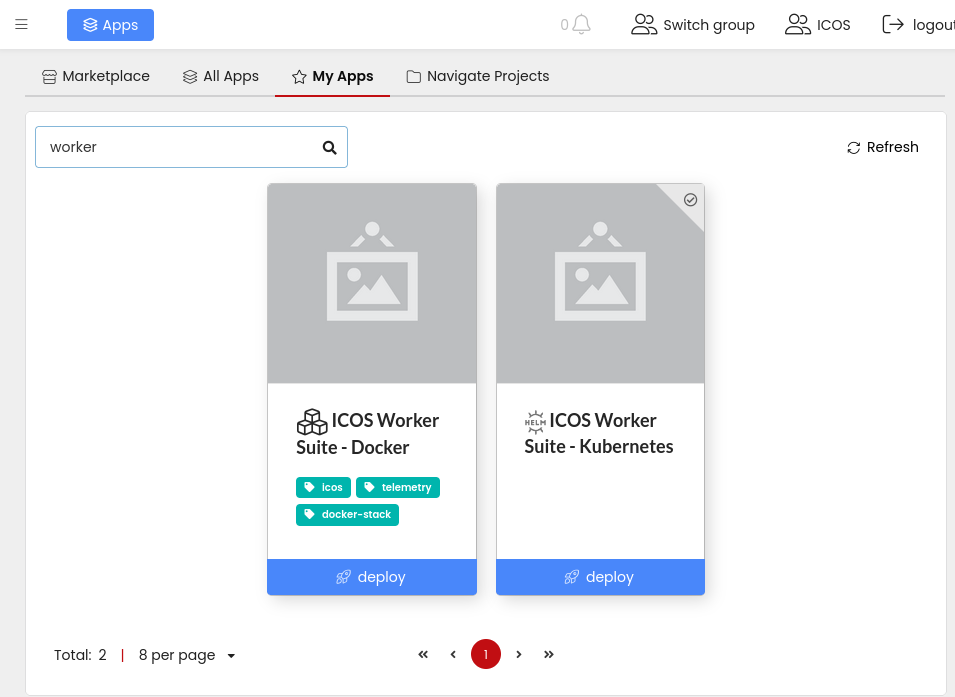Click the Docker boxes icon on Docker card
Image resolution: width=955 pixels, height=697 pixels.
(312, 422)
